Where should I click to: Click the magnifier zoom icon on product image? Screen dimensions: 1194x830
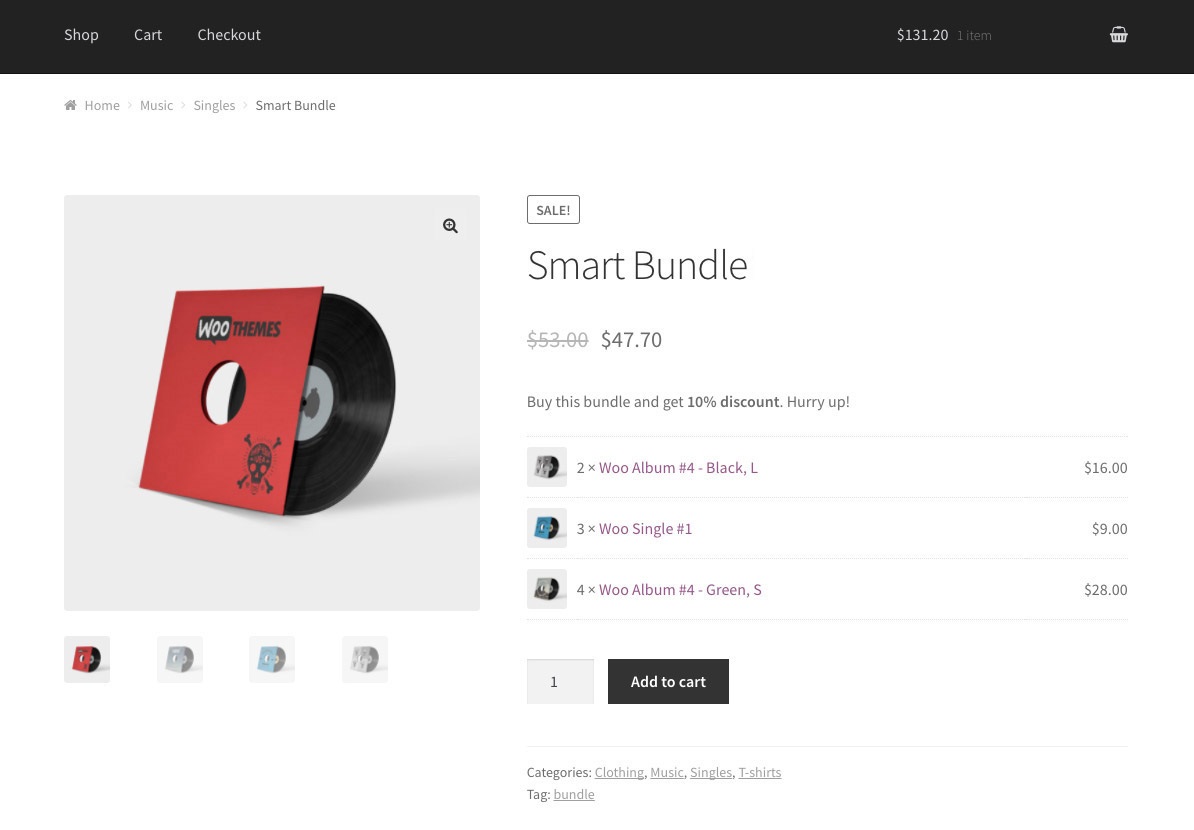click(x=450, y=226)
